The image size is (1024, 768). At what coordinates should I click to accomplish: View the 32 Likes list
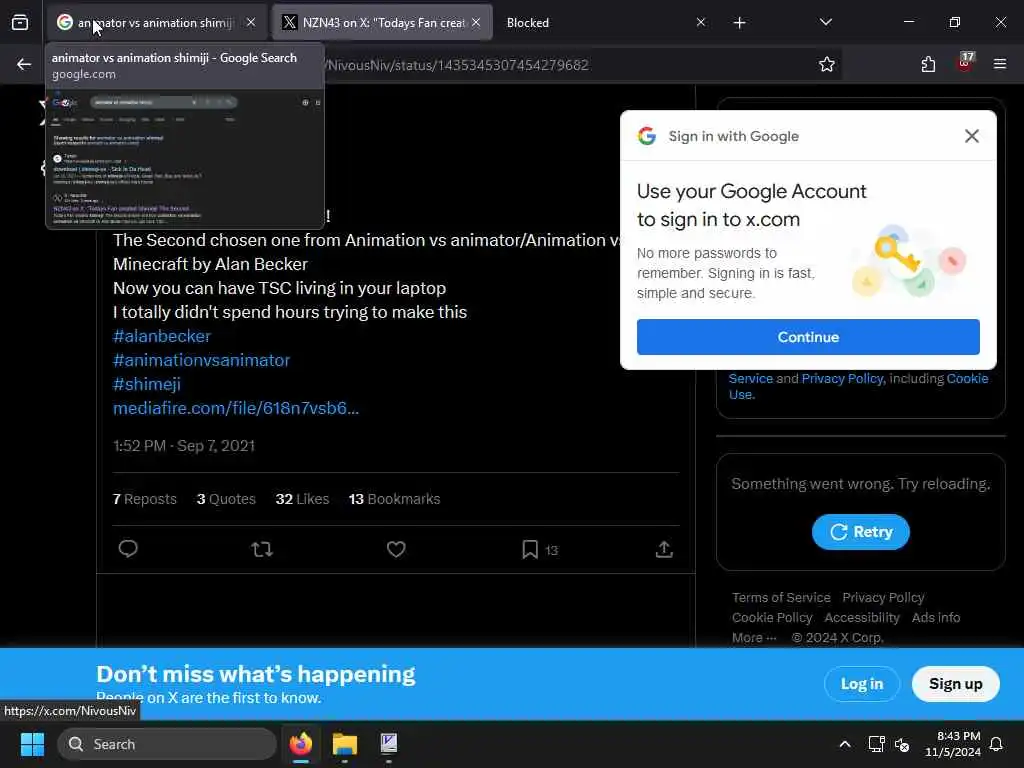coord(302,499)
